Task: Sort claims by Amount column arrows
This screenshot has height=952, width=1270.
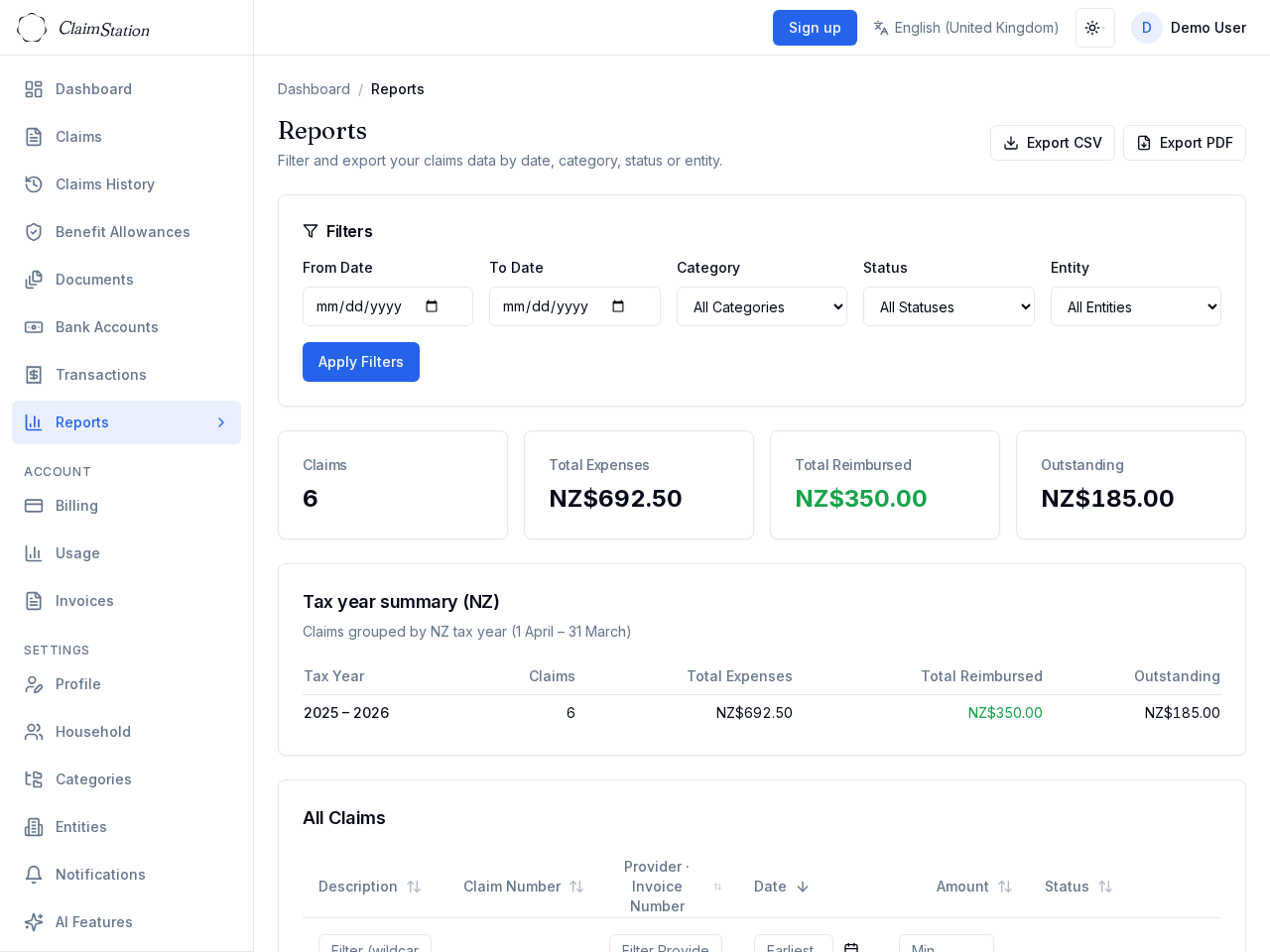Action: 1004,887
